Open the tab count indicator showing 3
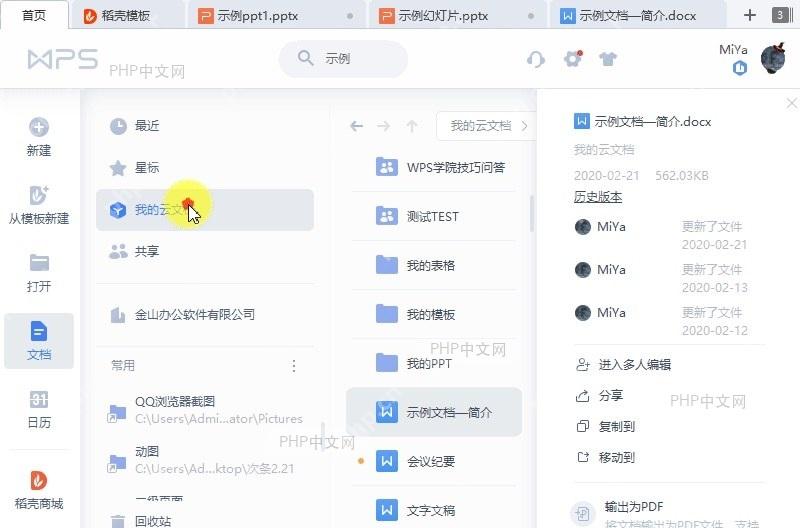 pos(780,15)
